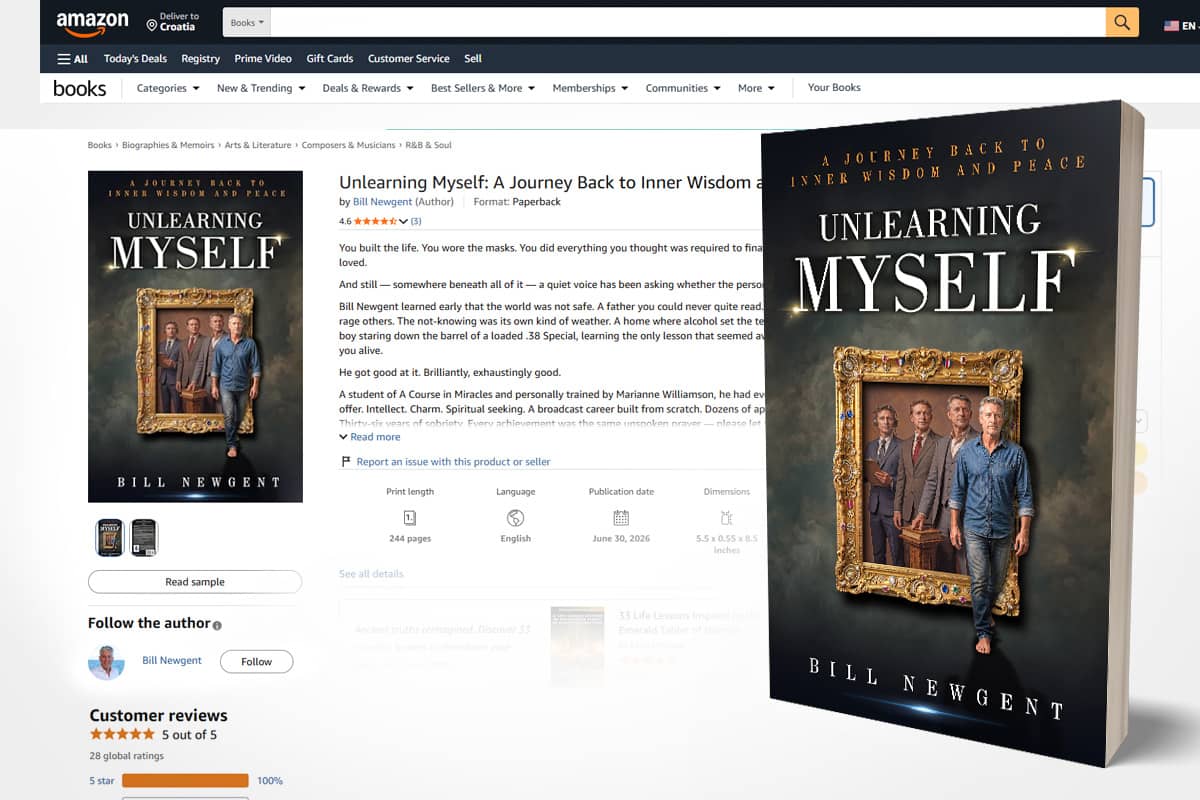The height and width of the screenshot is (800, 1200).
Task: Click the 100% rating percentage link
Action: [270, 781]
